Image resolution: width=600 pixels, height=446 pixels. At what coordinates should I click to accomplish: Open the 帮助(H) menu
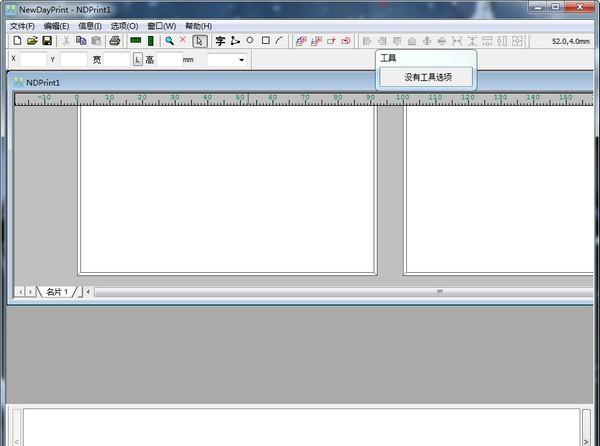click(199, 26)
